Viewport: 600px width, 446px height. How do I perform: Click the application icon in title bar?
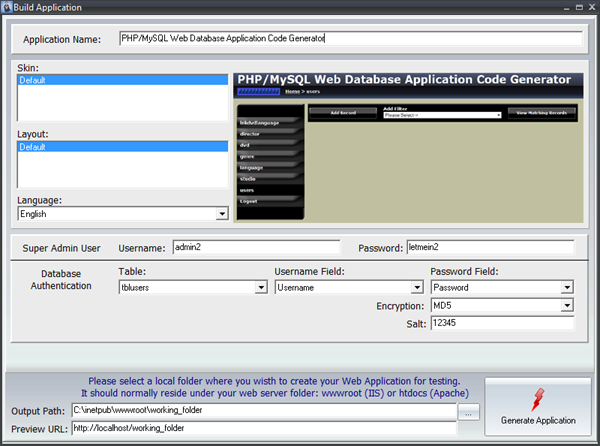tap(7, 7)
